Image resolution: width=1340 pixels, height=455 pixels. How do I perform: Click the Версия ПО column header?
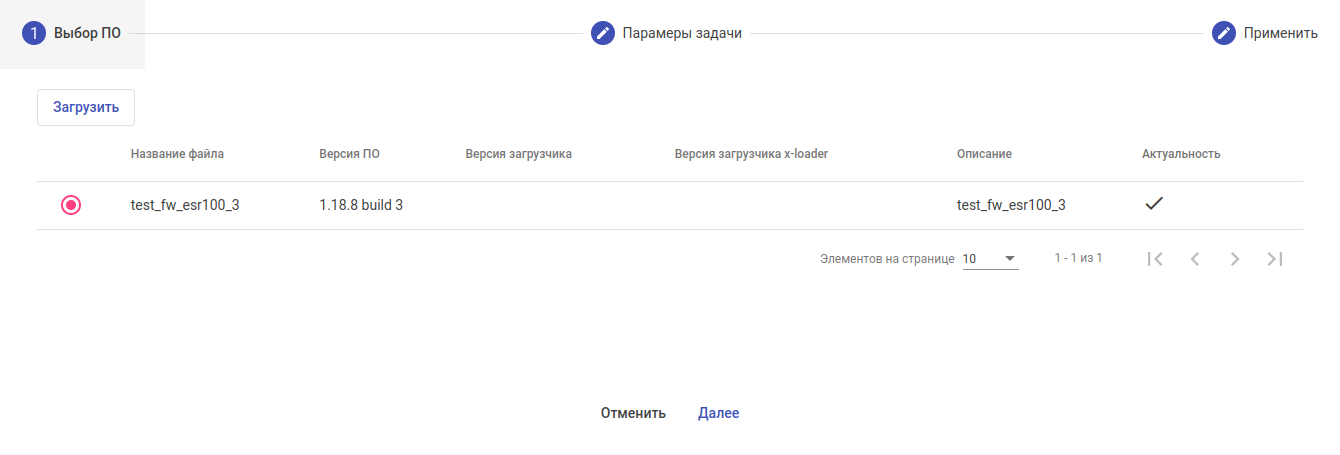[x=349, y=154]
